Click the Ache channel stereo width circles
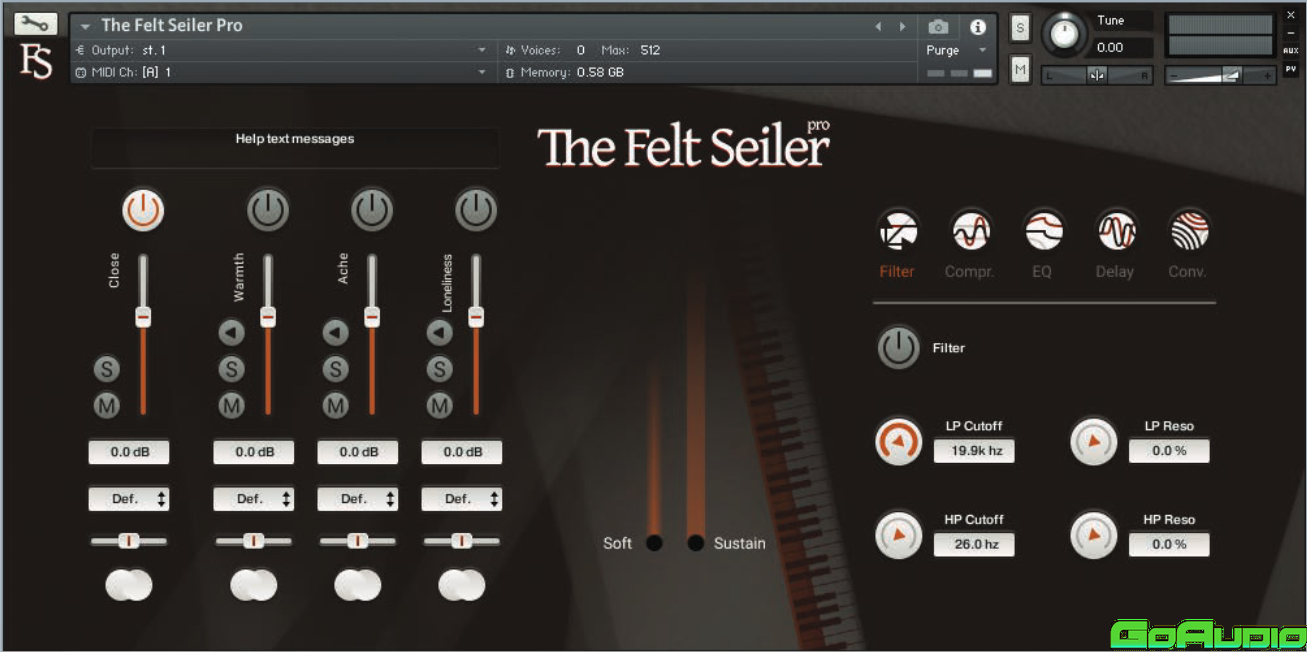This screenshot has width=1307, height=652. click(x=358, y=585)
